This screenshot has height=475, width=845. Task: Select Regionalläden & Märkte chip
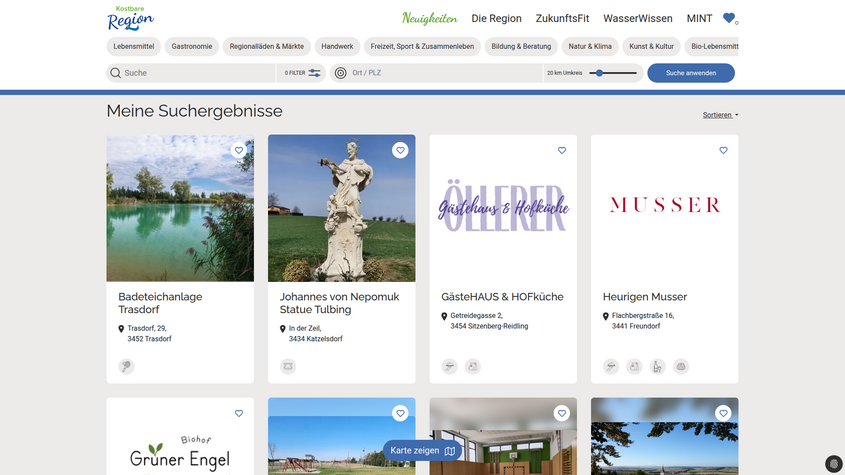(x=267, y=46)
